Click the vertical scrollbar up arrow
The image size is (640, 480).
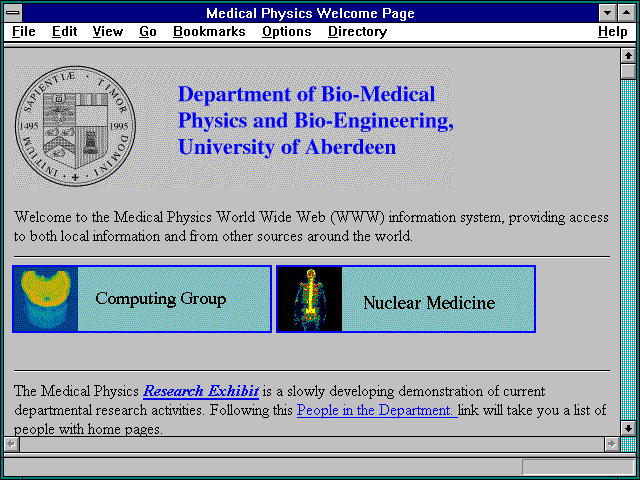coord(628,56)
